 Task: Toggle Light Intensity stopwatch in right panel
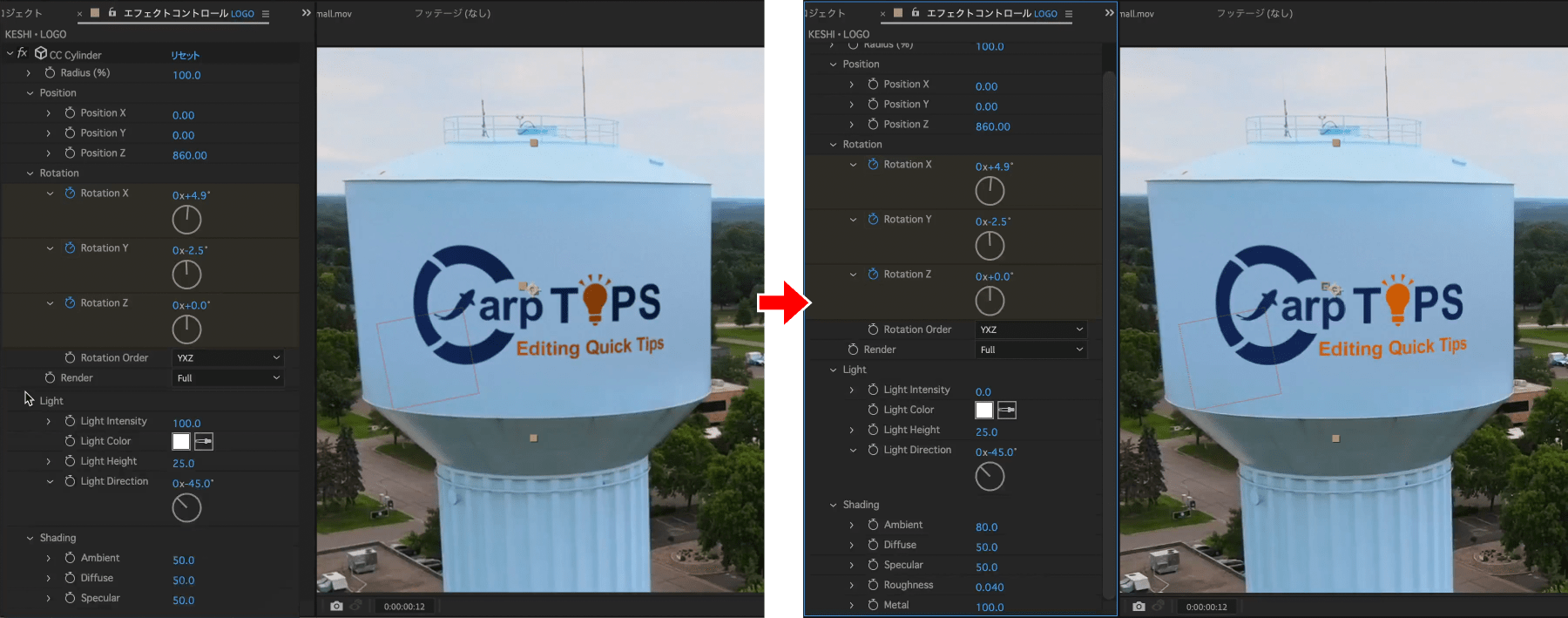click(873, 390)
